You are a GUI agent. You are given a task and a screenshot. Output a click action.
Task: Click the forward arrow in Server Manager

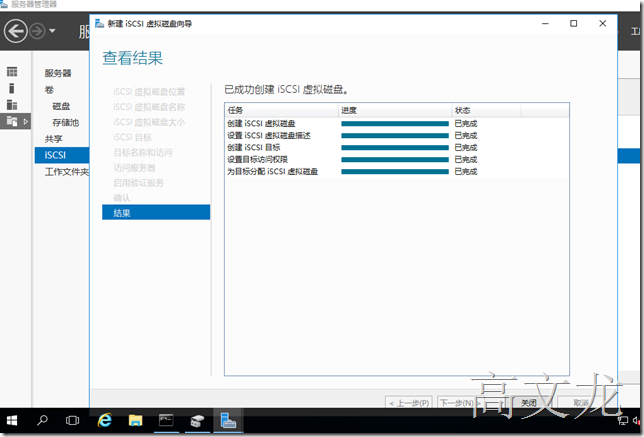pyautogui.click(x=37, y=31)
